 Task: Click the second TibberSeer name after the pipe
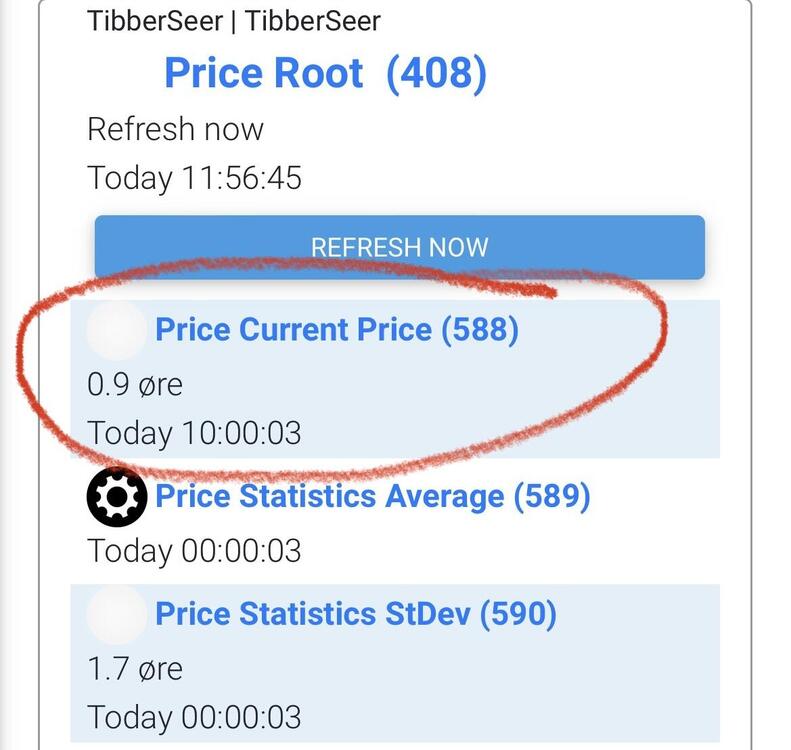click(313, 20)
